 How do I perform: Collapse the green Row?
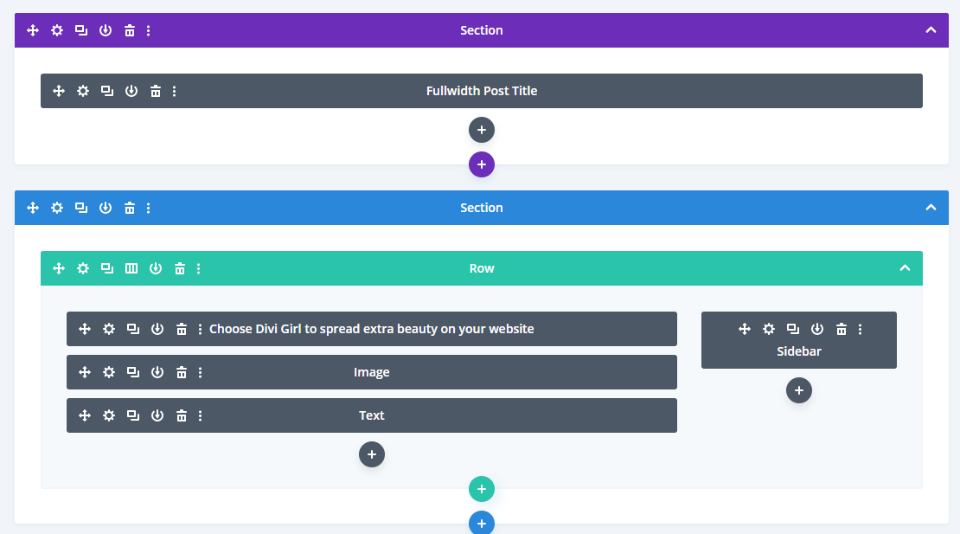(904, 268)
